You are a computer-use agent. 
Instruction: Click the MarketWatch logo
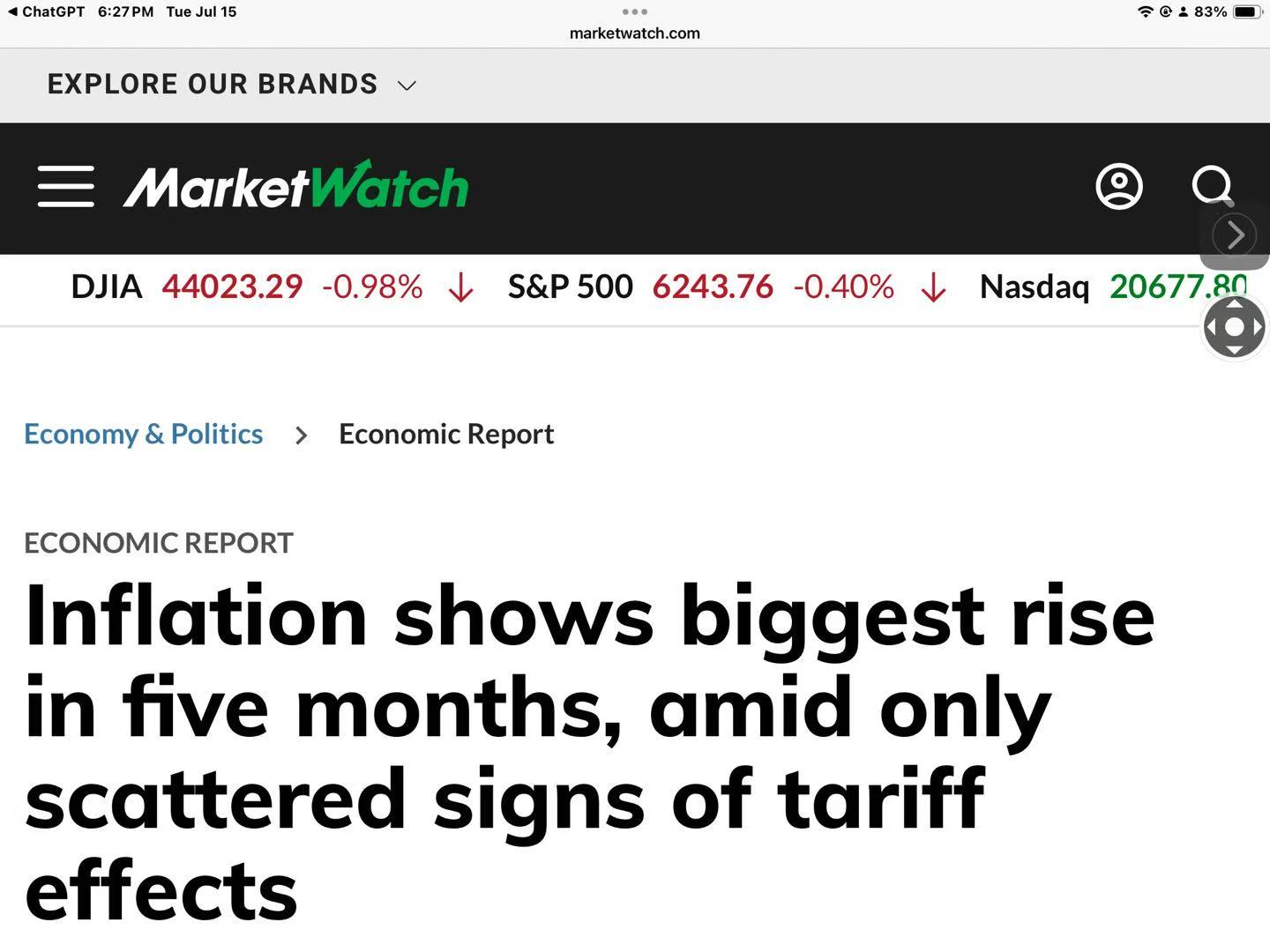295,186
